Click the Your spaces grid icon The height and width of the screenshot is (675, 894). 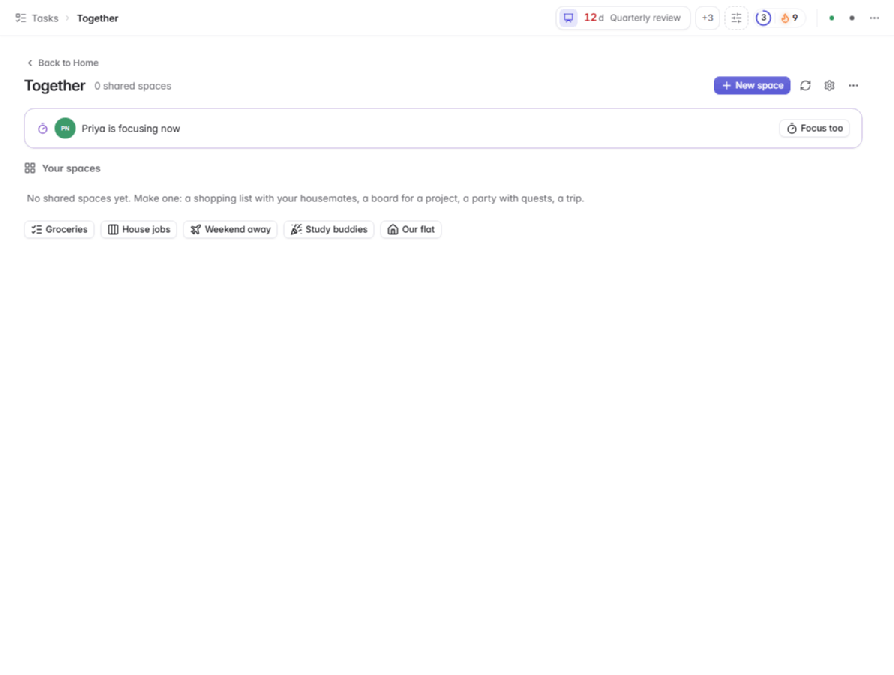(x=30, y=168)
